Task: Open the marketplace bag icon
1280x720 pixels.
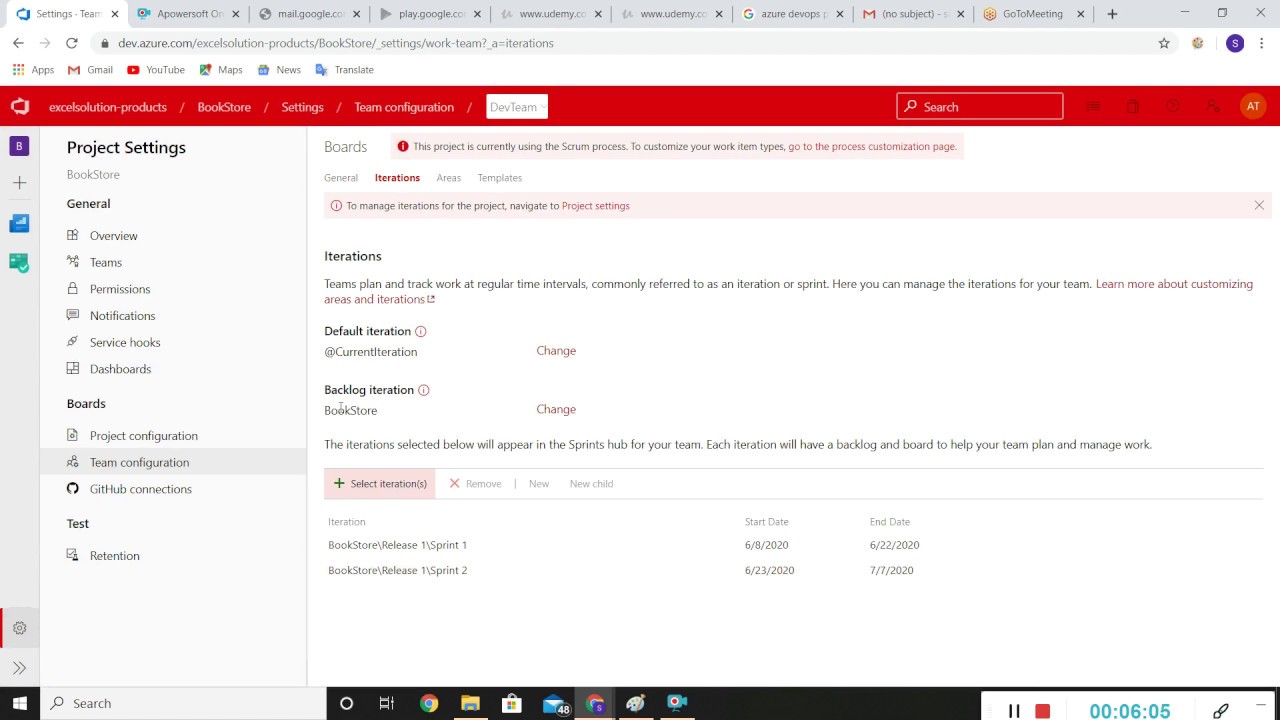Action: point(1133,106)
